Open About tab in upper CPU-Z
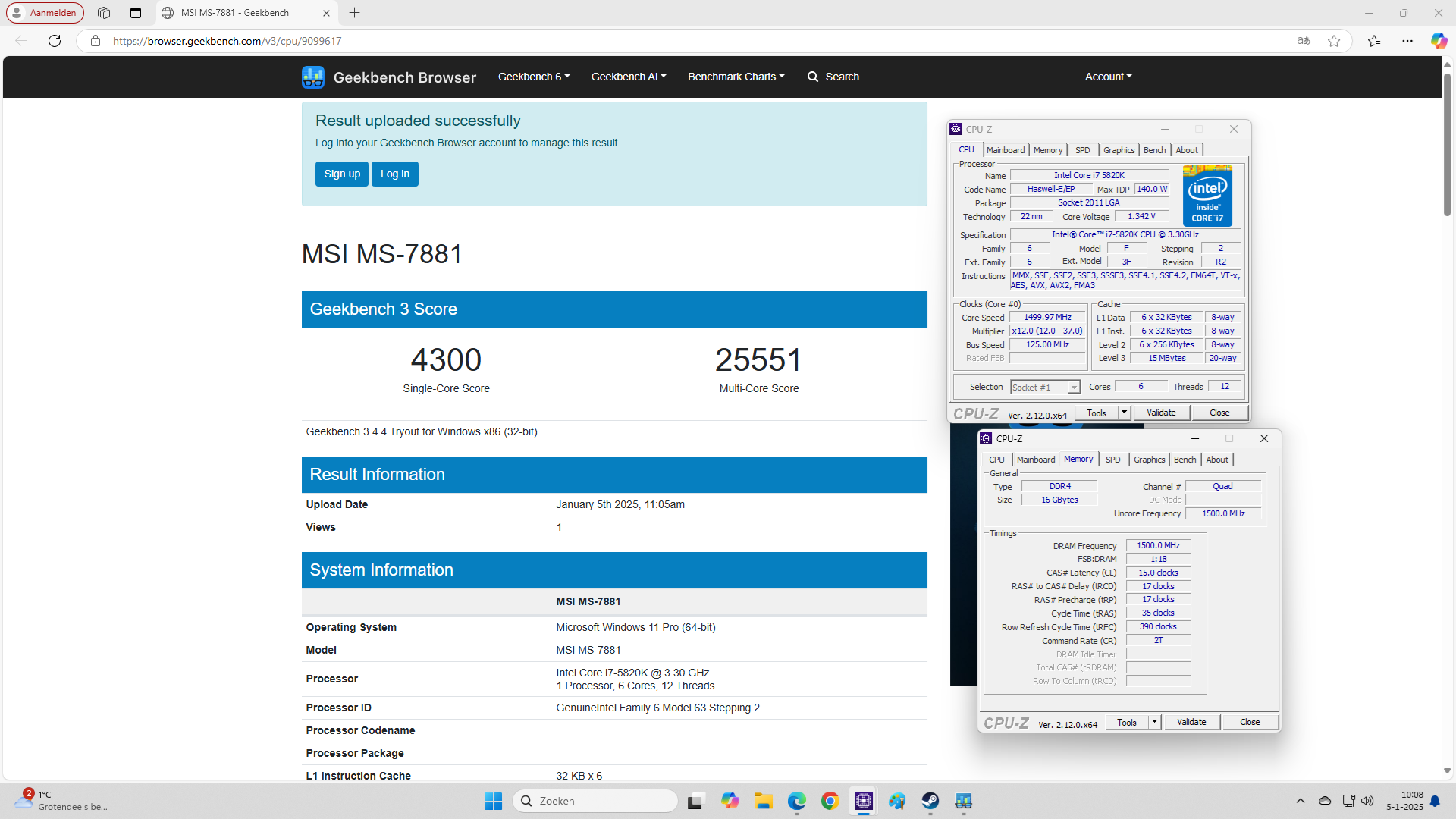Image resolution: width=1456 pixels, height=819 pixels. tap(1187, 150)
